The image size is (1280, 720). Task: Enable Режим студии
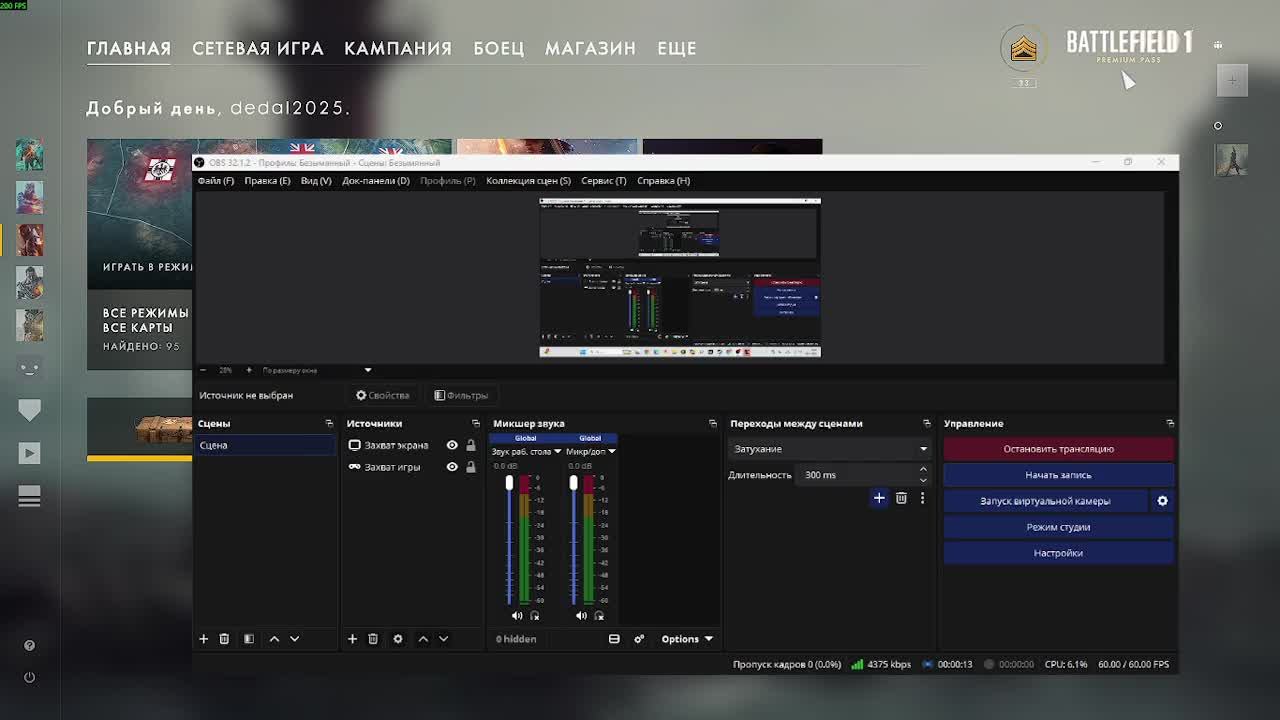(x=1058, y=527)
